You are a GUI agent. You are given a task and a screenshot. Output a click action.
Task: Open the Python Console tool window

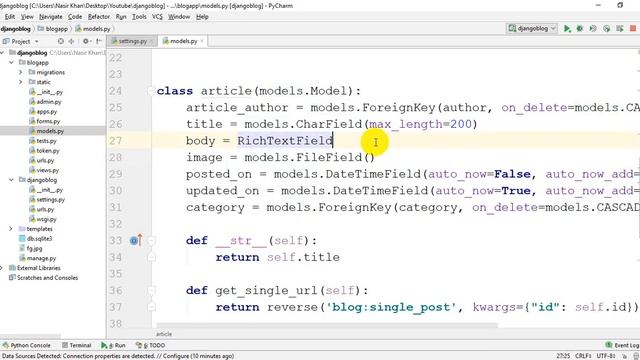[27, 345]
